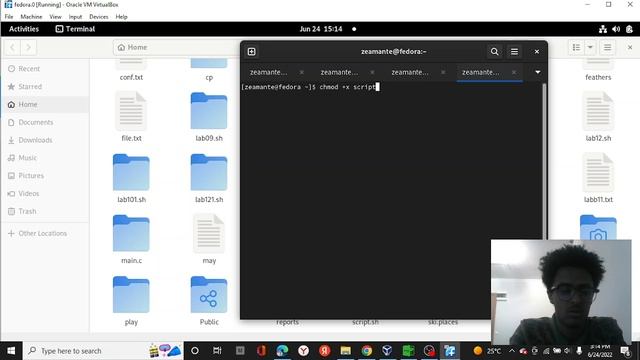The height and width of the screenshot is (360, 640).
Task: Open Windows Task View
Action: [x=217, y=351]
